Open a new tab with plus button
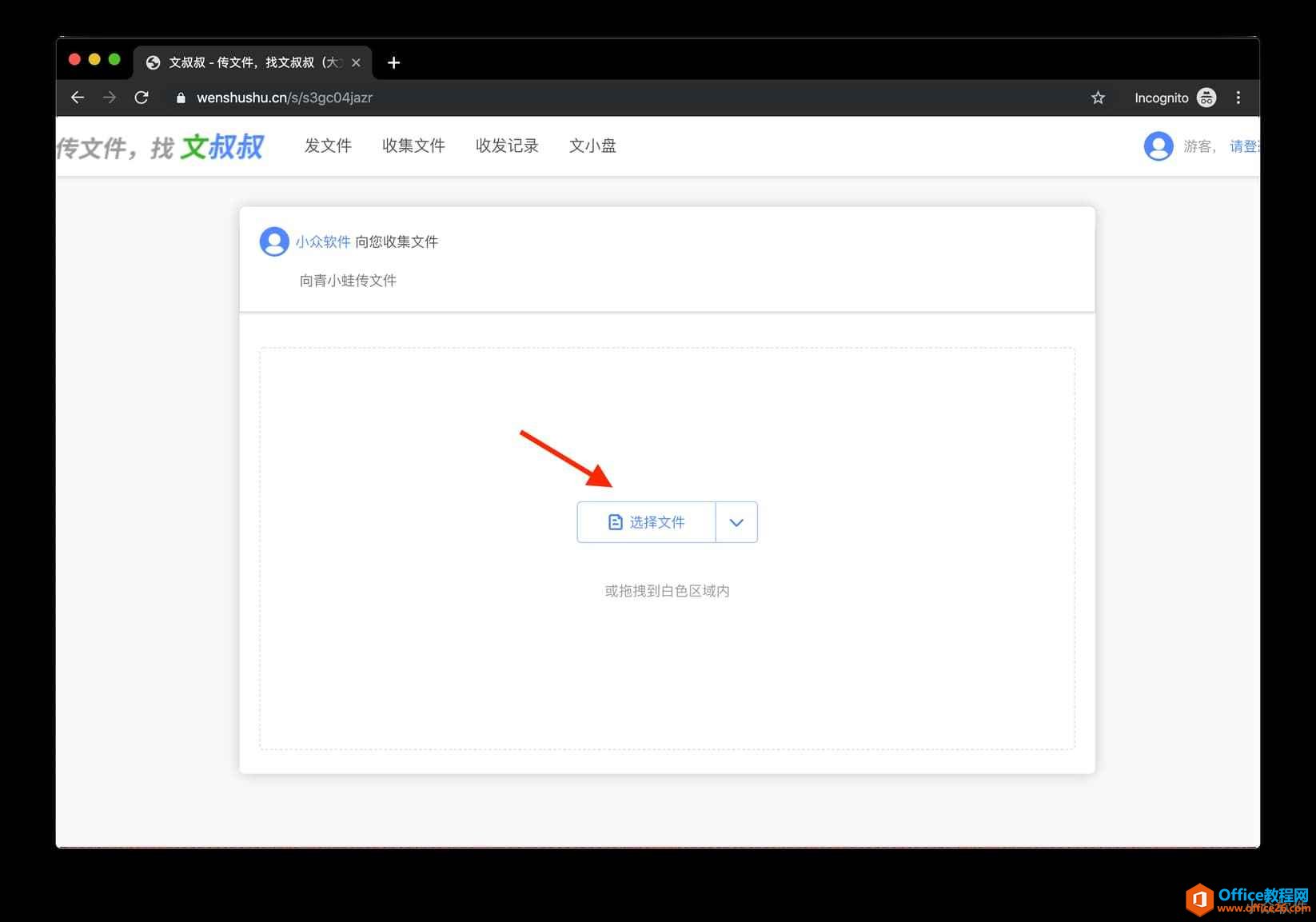The height and width of the screenshot is (922, 1316). coord(393,62)
